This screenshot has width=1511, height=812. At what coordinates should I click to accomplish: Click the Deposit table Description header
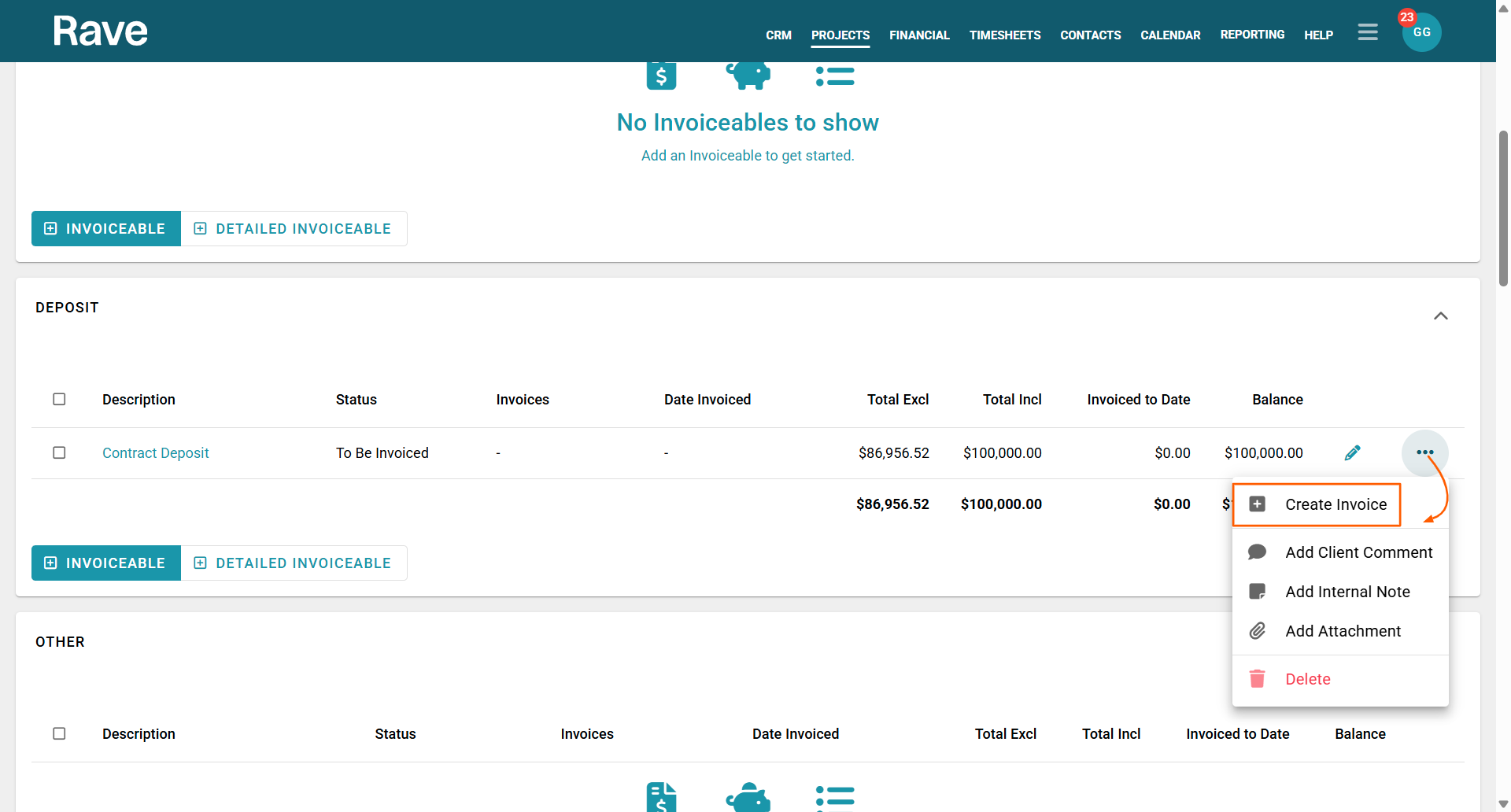tap(139, 399)
